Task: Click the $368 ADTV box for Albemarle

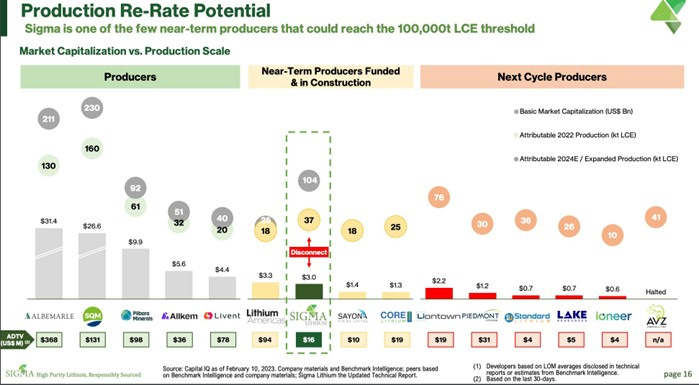Action: 49,340
